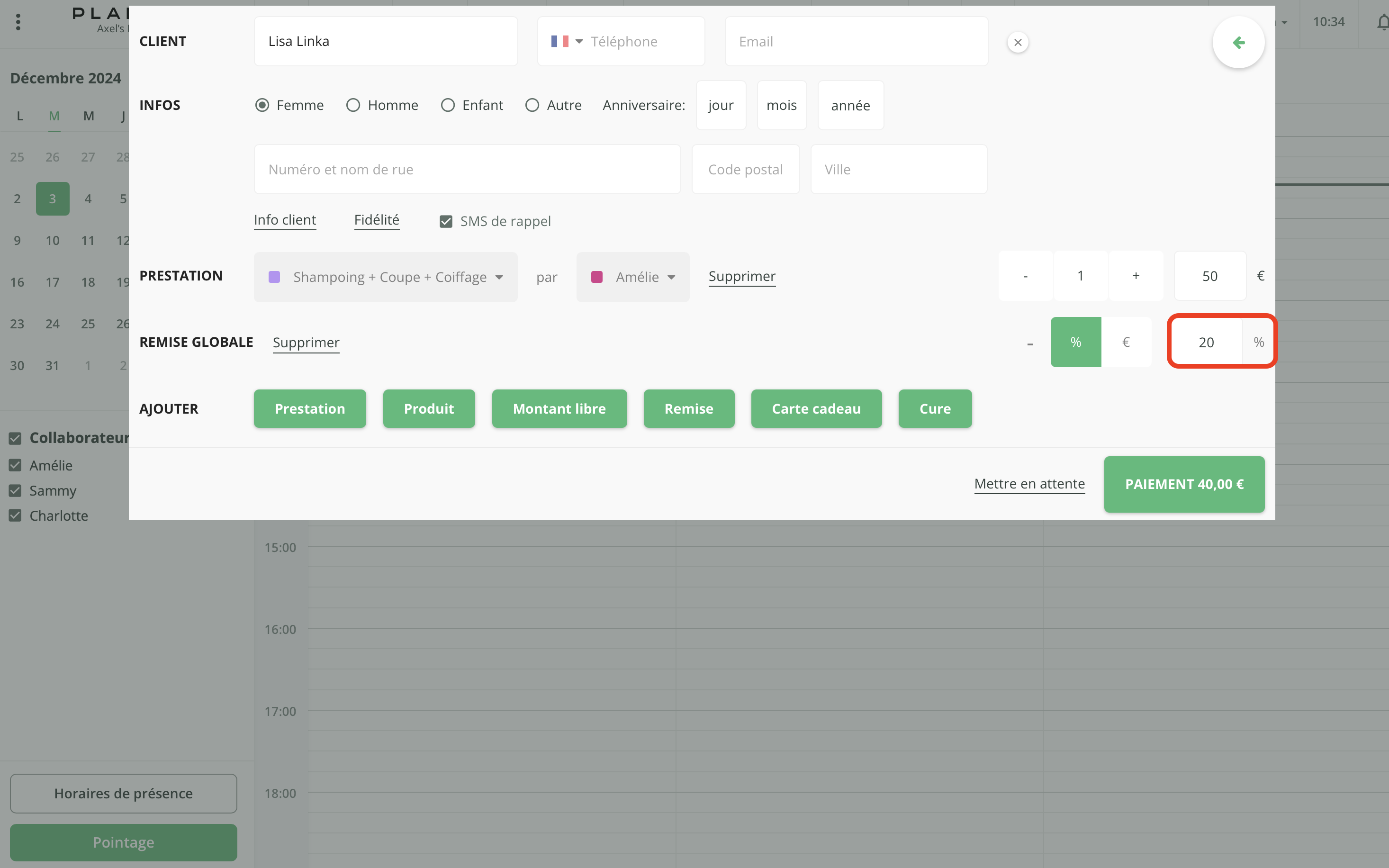
Task: Put the sale on hold via Mettre en attente
Action: pyautogui.click(x=1029, y=484)
